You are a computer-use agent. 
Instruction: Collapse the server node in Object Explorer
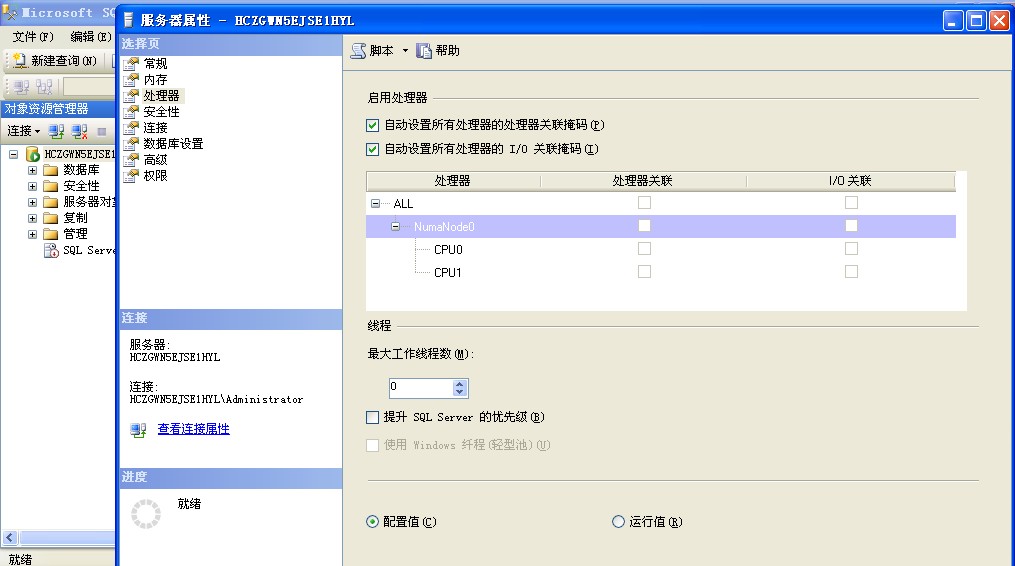pos(14,154)
